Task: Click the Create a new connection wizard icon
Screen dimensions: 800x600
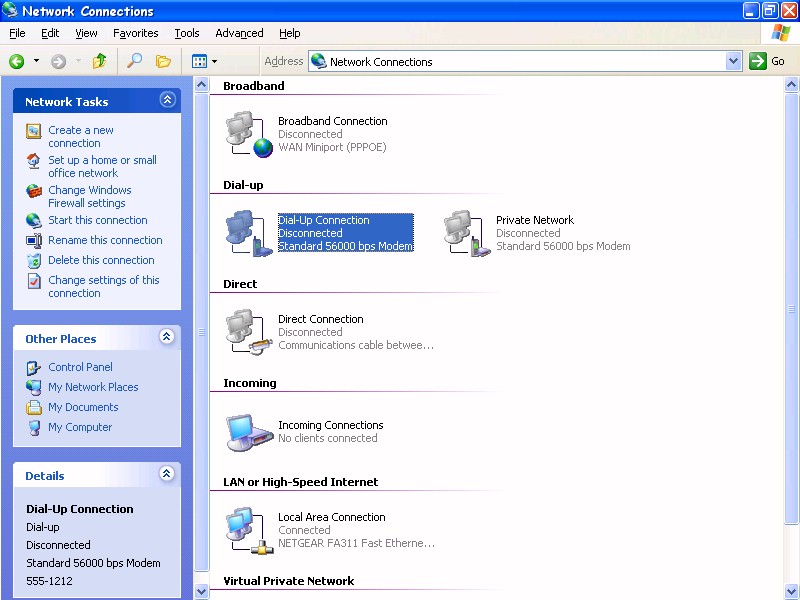Action: 34,131
